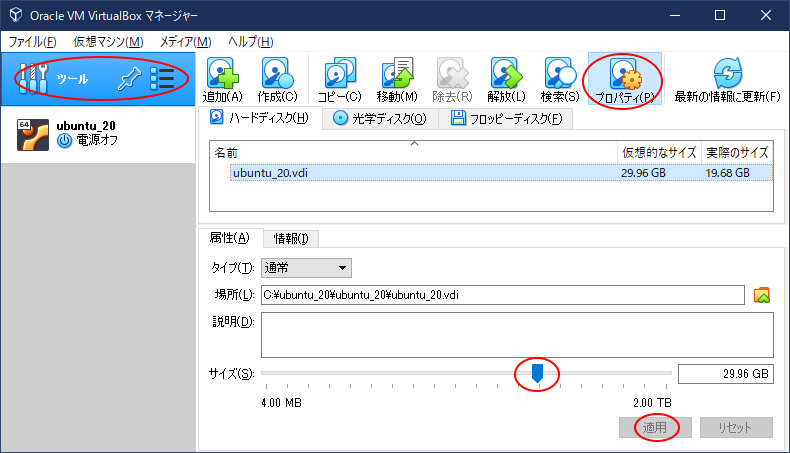790x453 pixels.
Task: Switch to the フロッピーディスク(F) tab
Action: (x=506, y=119)
